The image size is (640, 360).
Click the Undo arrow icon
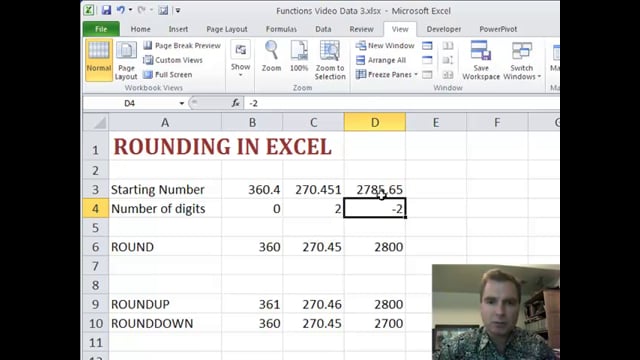(x=121, y=10)
